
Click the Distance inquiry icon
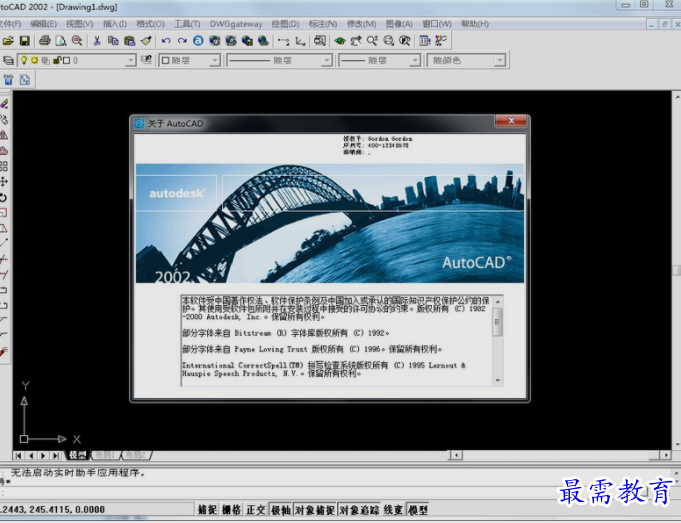pyautogui.click(x=320, y=41)
